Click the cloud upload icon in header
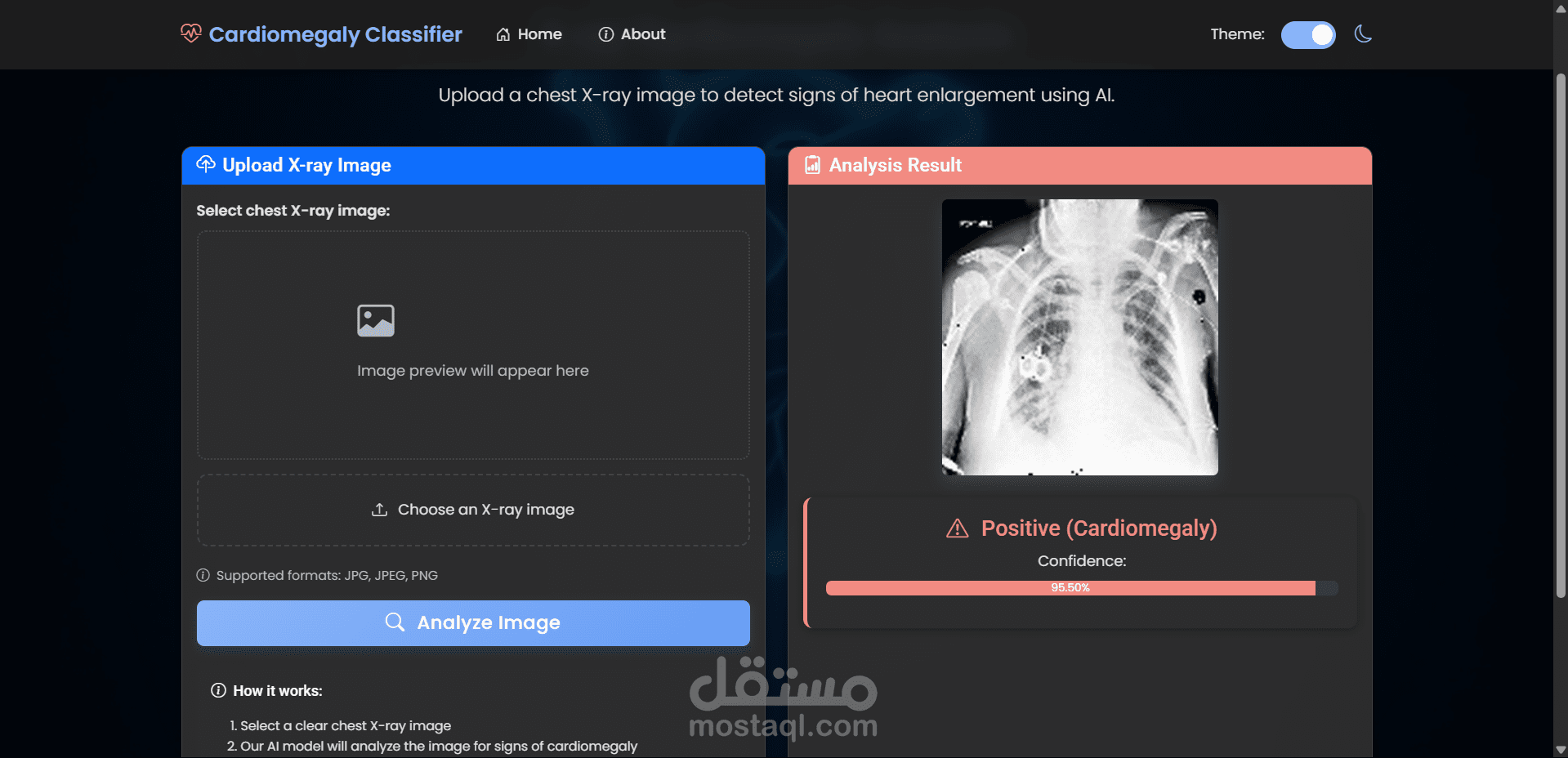This screenshot has width=1568, height=758. [x=206, y=164]
